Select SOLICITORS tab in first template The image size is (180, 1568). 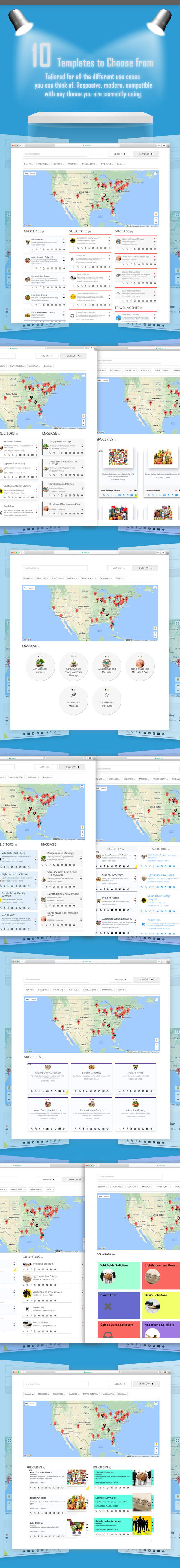[58, 164]
